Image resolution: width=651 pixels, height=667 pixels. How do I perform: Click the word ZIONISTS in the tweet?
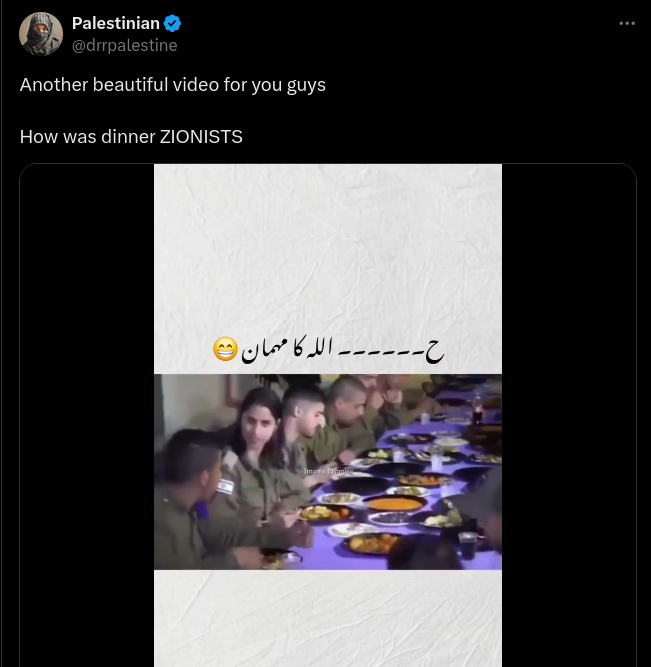point(201,136)
